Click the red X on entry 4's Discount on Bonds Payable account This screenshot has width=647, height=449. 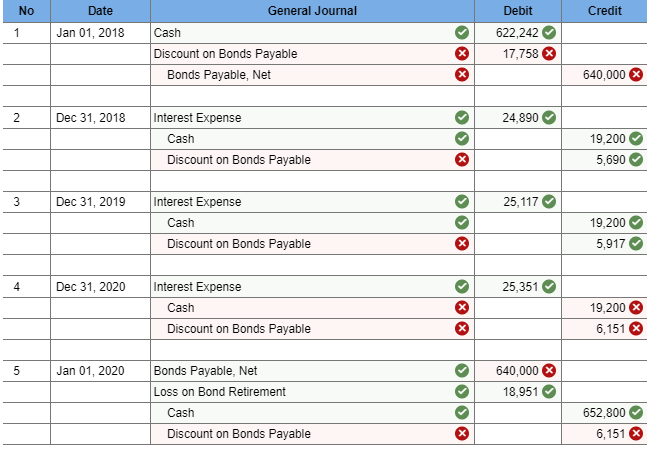[462, 328]
